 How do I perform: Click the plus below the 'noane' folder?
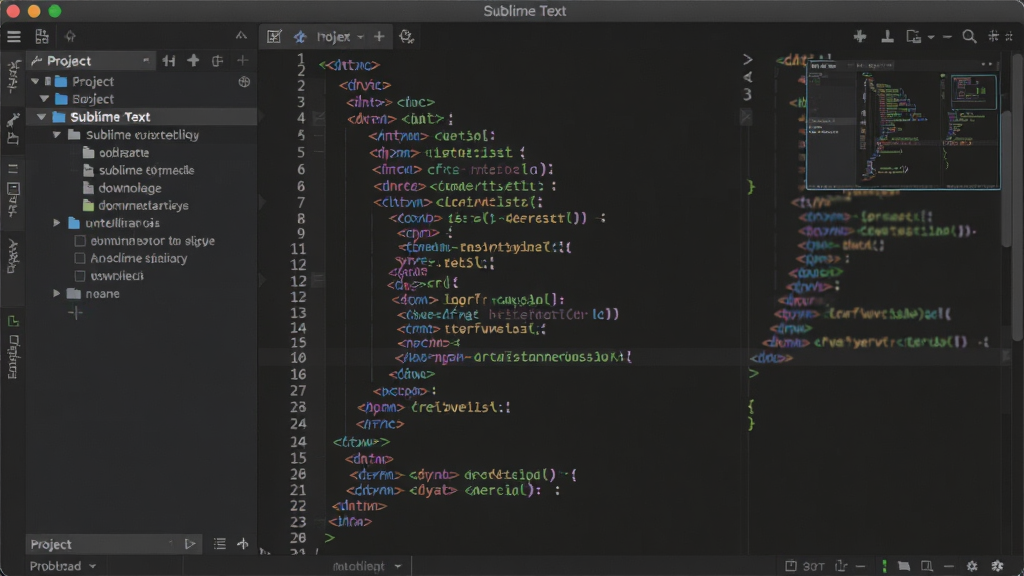[x=76, y=313]
